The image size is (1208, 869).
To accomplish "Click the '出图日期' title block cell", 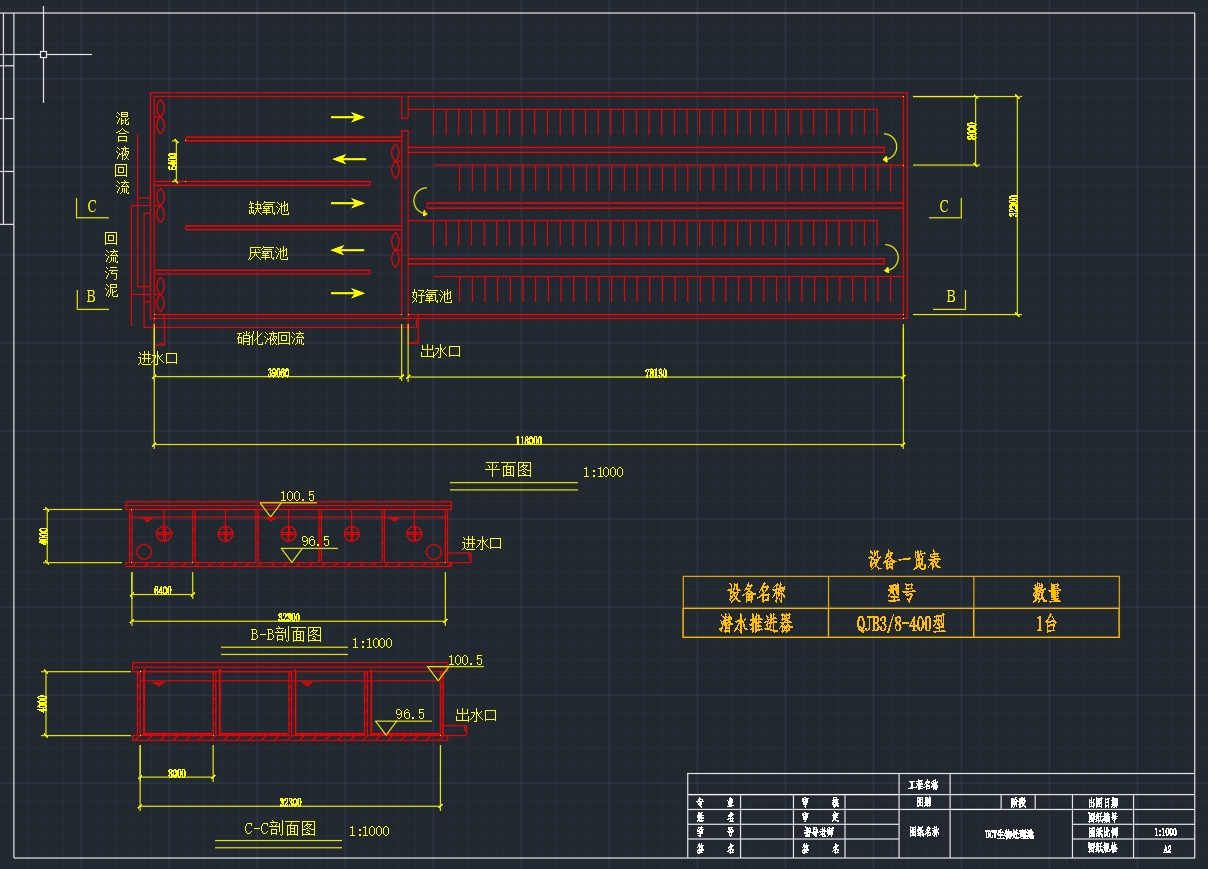I will coord(1104,802).
